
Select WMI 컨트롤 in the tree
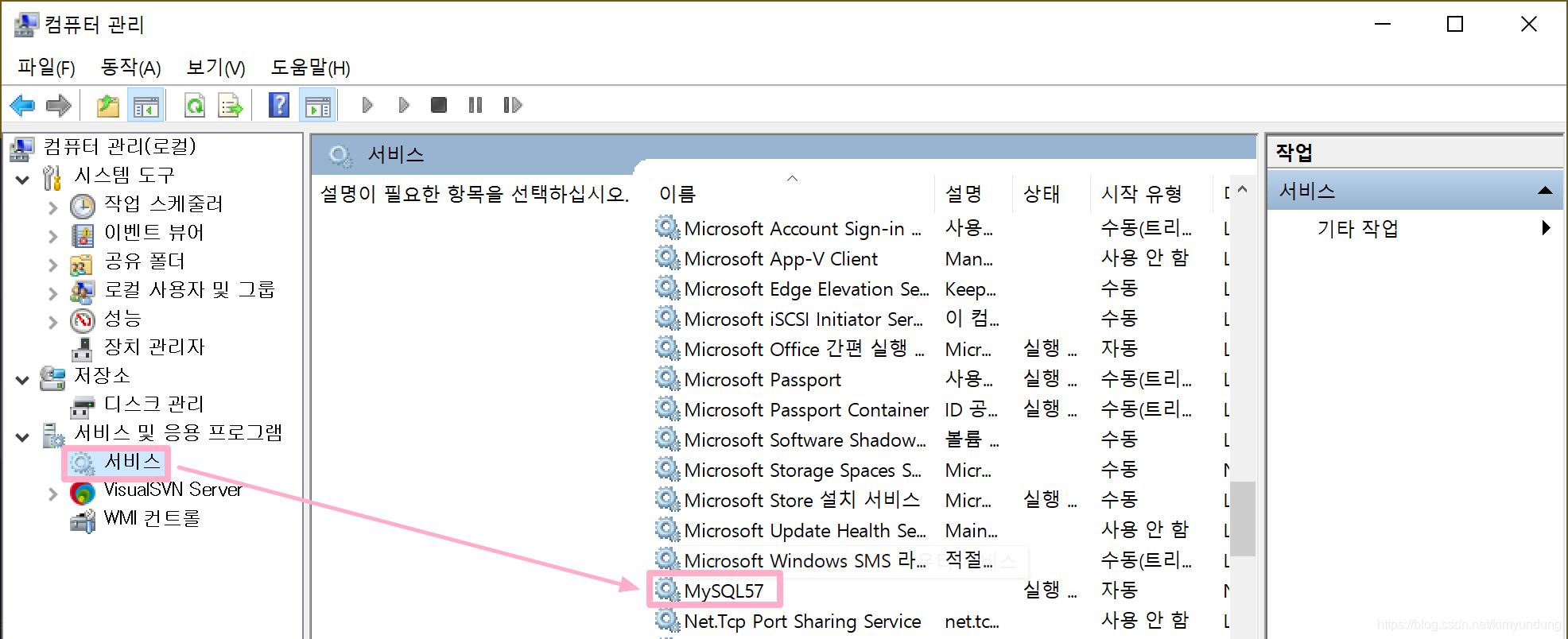[152, 519]
